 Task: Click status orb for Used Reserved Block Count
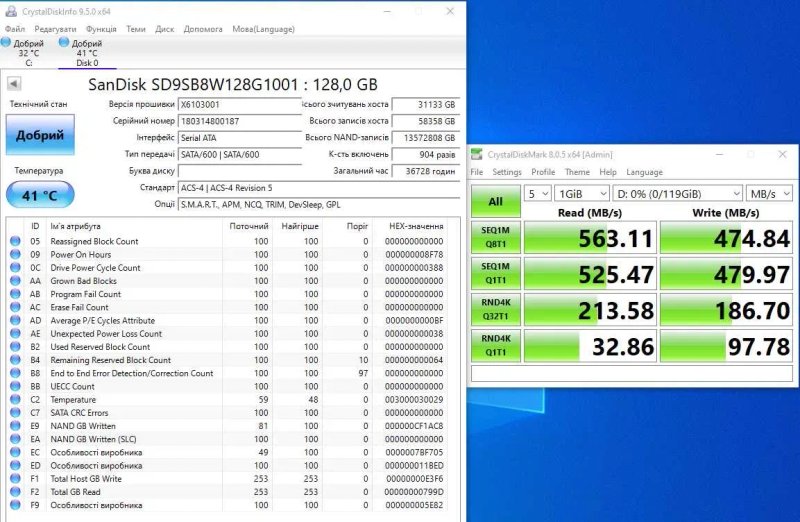pos(15,346)
